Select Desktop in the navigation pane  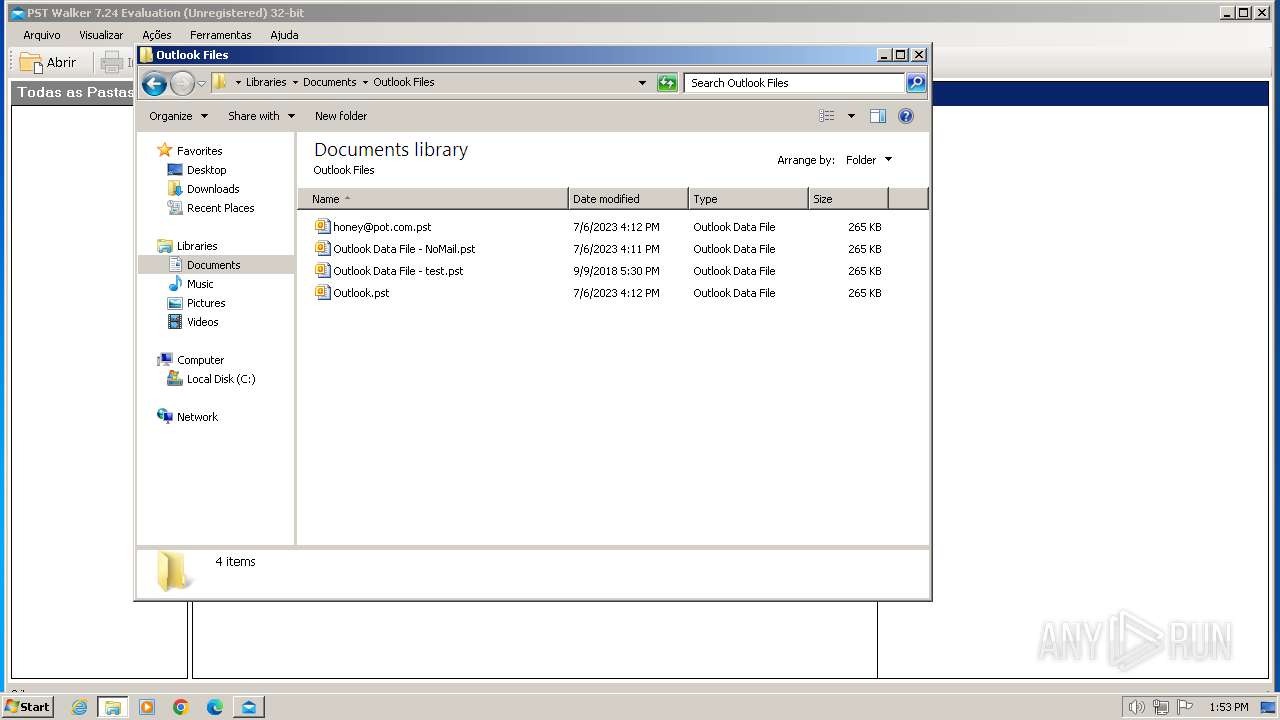click(x=206, y=170)
